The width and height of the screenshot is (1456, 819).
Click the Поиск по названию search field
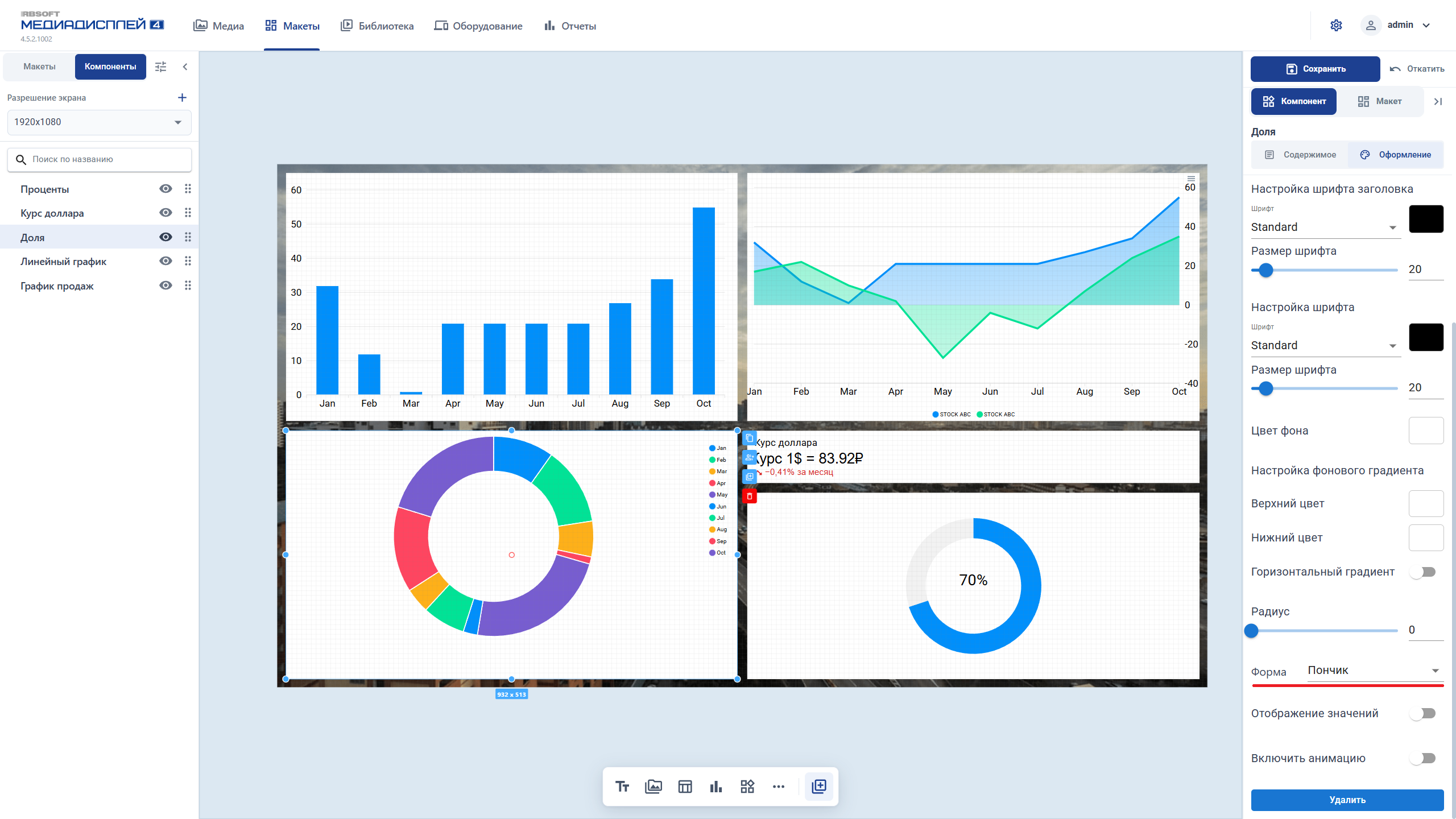pos(100,160)
